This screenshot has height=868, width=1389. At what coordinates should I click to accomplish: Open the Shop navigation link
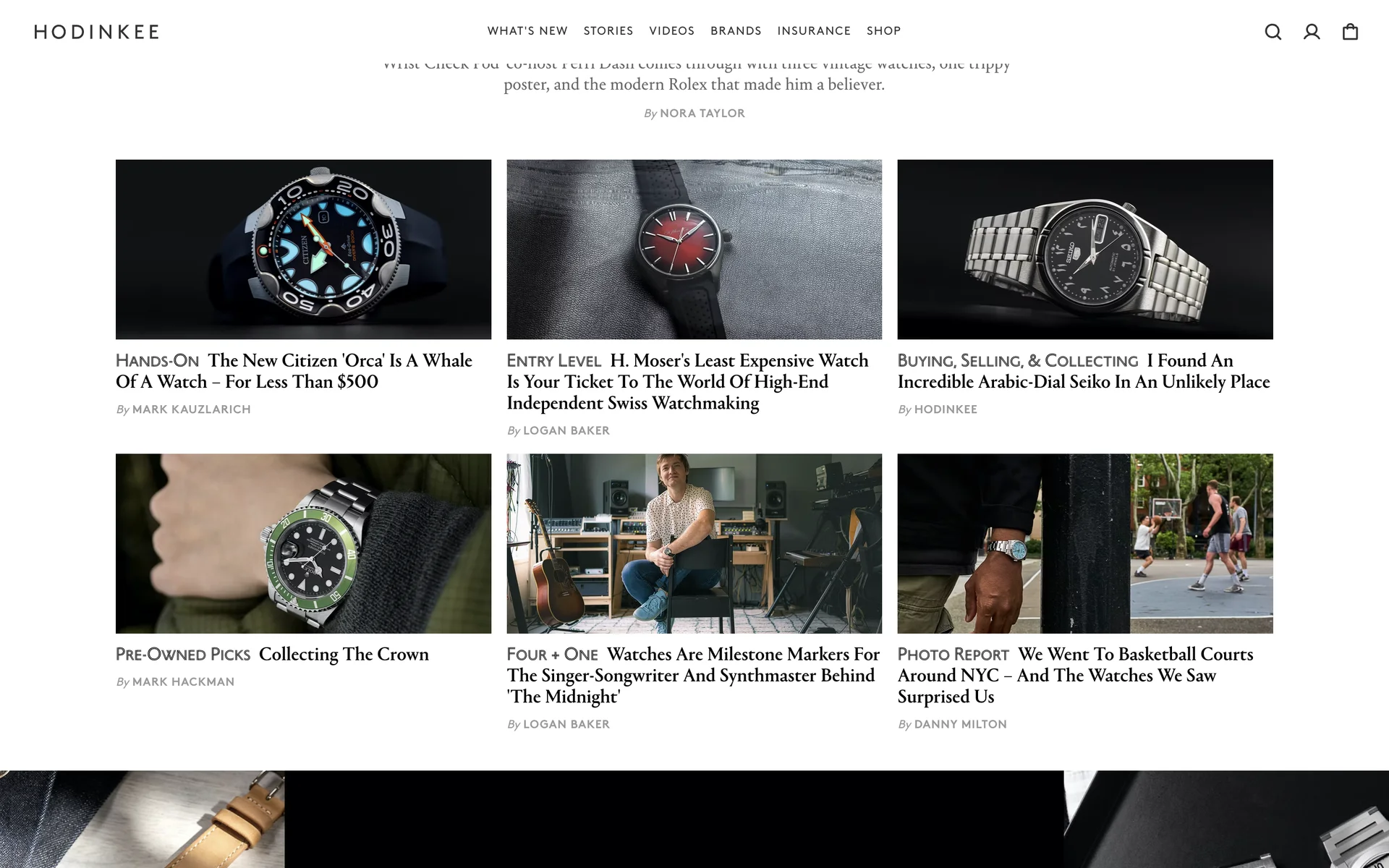coord(883,31)
